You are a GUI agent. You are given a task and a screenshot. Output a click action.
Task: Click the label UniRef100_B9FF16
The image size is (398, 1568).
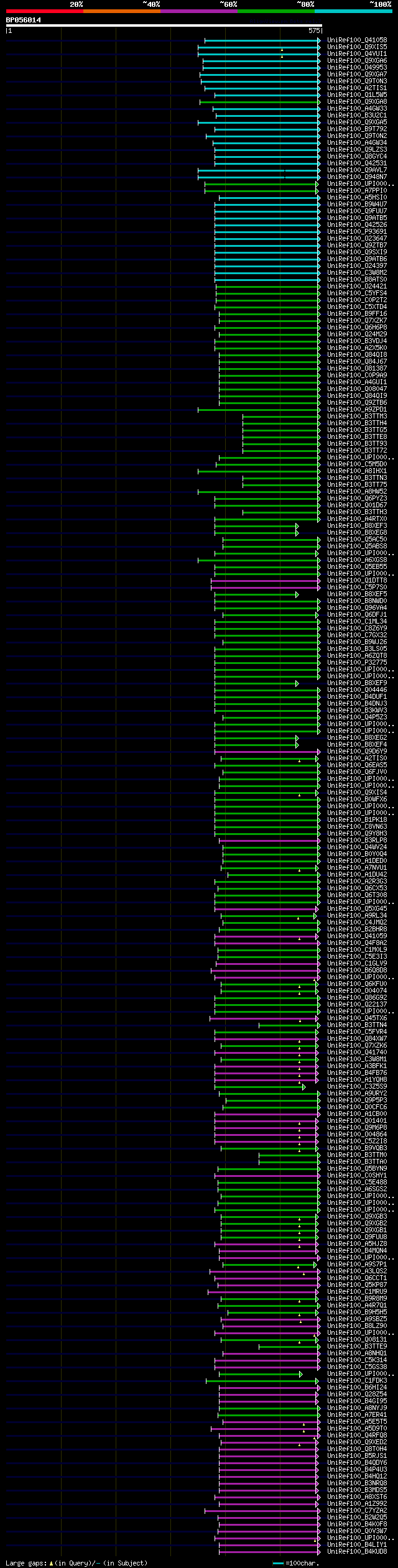357,314
